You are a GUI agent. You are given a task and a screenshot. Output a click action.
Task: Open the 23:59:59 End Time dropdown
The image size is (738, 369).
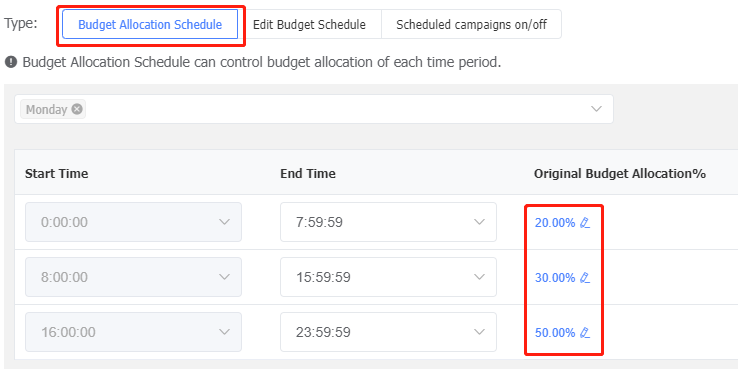tap(388, 332)
